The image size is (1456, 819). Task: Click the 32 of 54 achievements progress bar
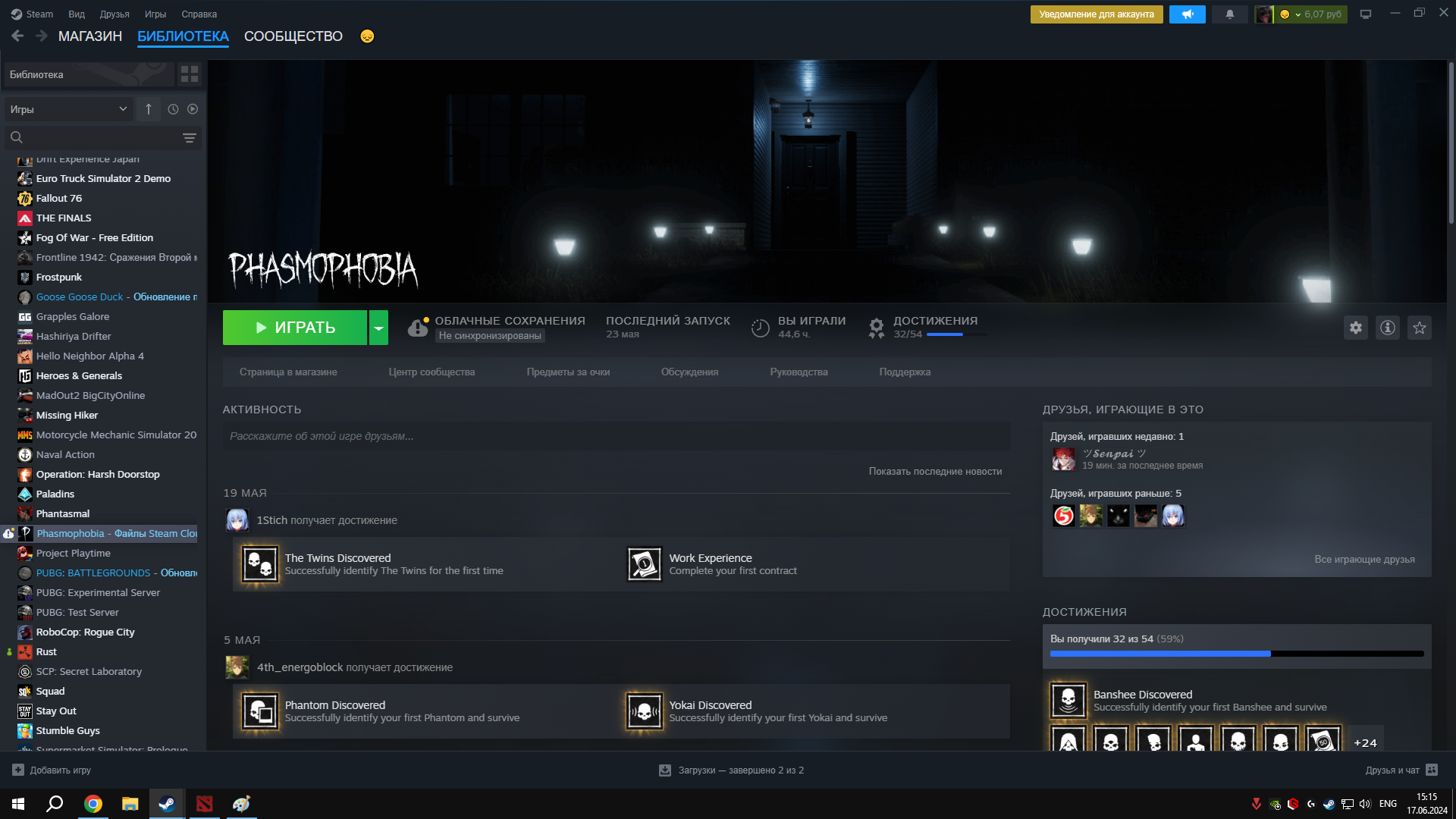[x=1237, y=653]
